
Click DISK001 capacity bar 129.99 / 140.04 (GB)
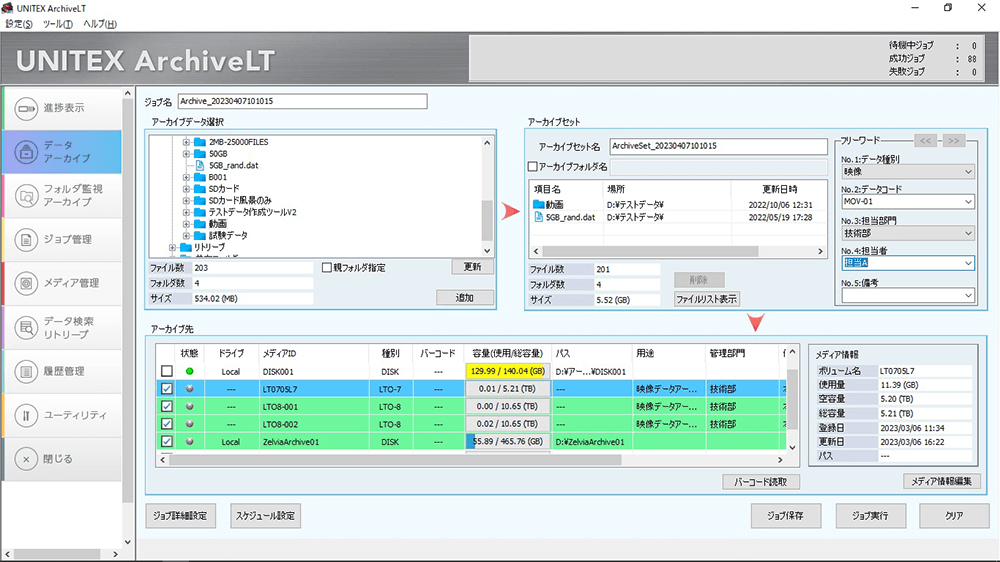(x=508, y=371)
